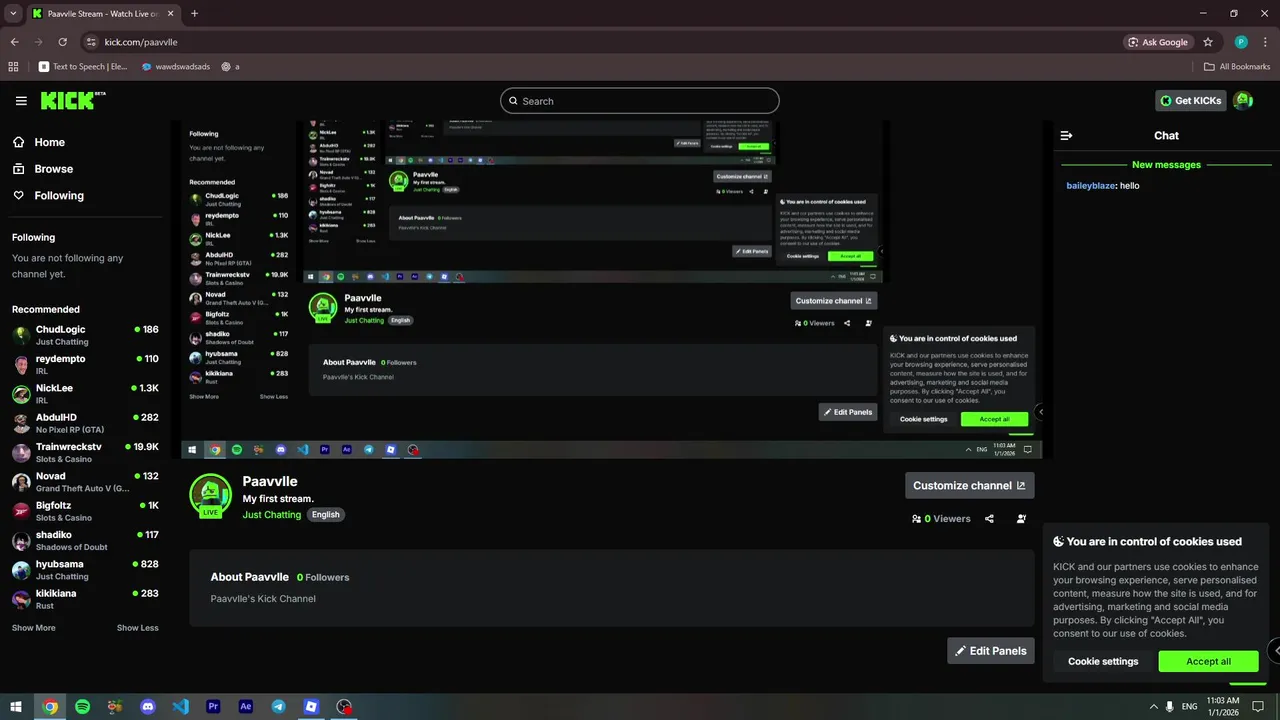Click the baileyblaze username in chat
This screenshot has width=1280, height=720.
pos(1090,186)
